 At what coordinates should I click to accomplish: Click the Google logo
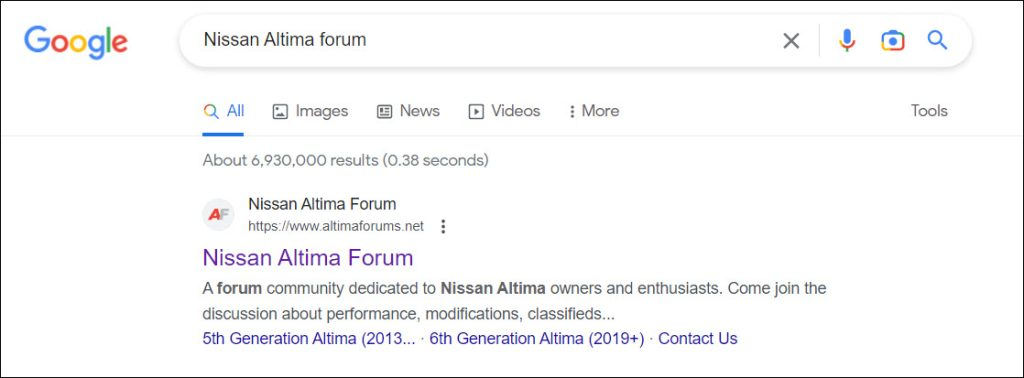pyautogui.click(x=76, y=42)
